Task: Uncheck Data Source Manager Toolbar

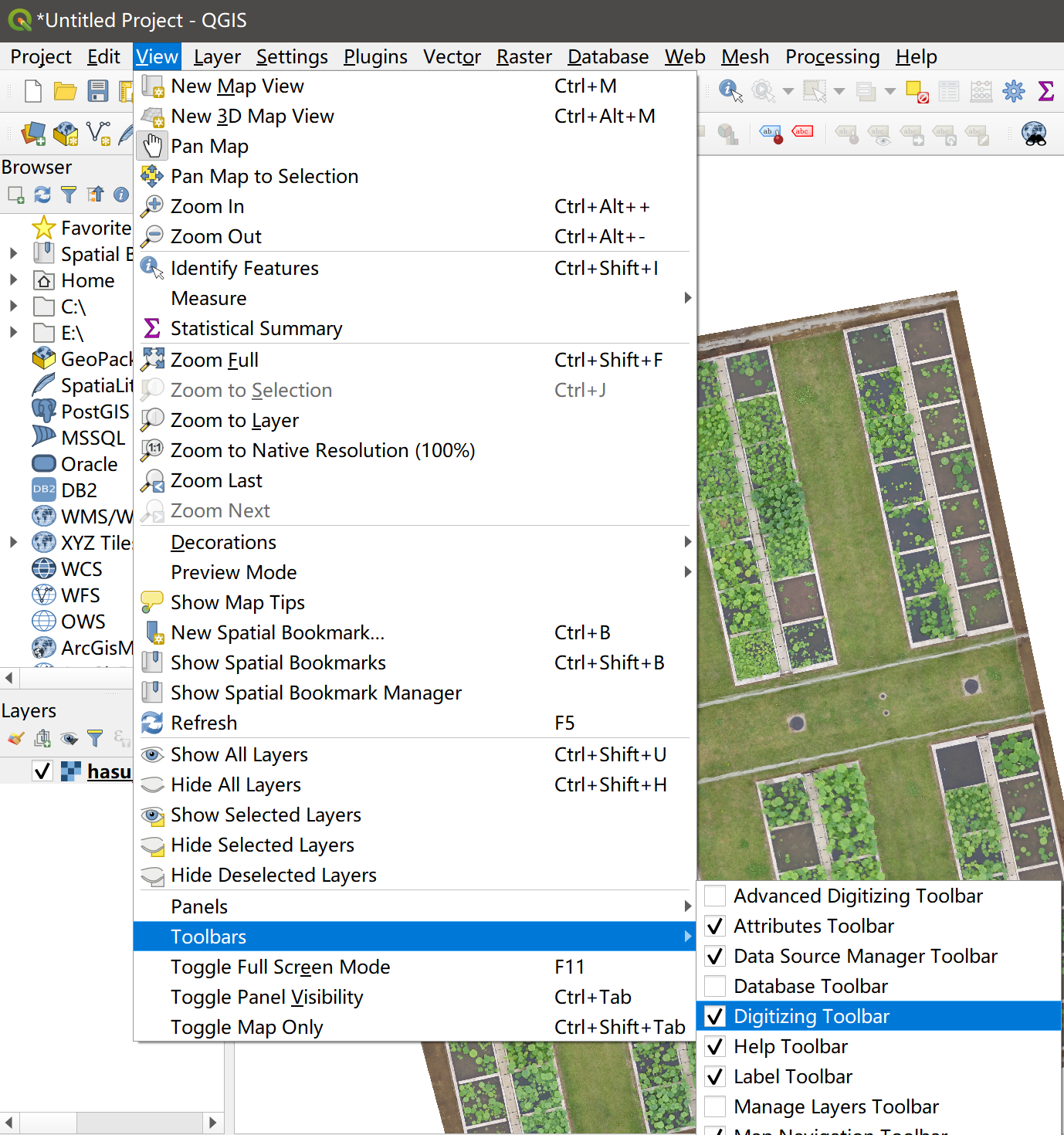Action: click(x=715, y=956)
